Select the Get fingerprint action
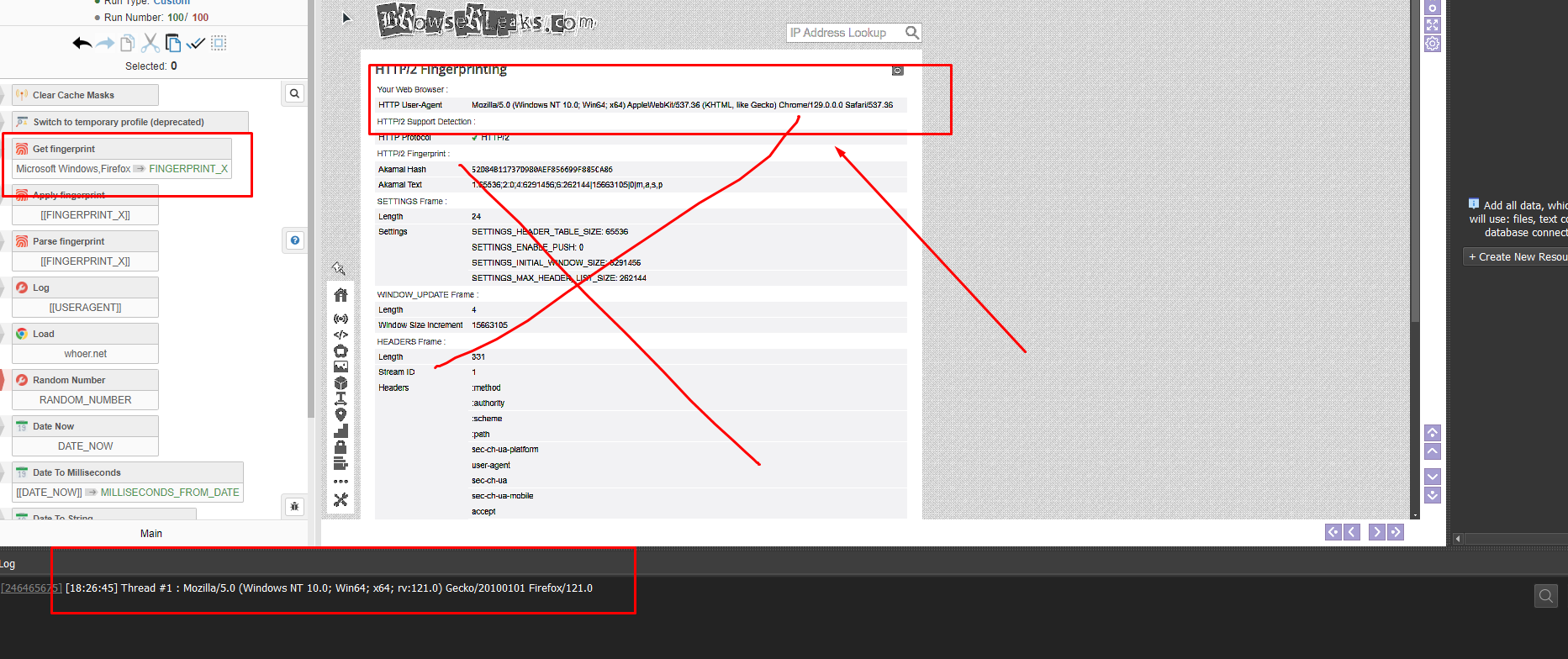The image size is (1568, 659). (x=64, y=149)
